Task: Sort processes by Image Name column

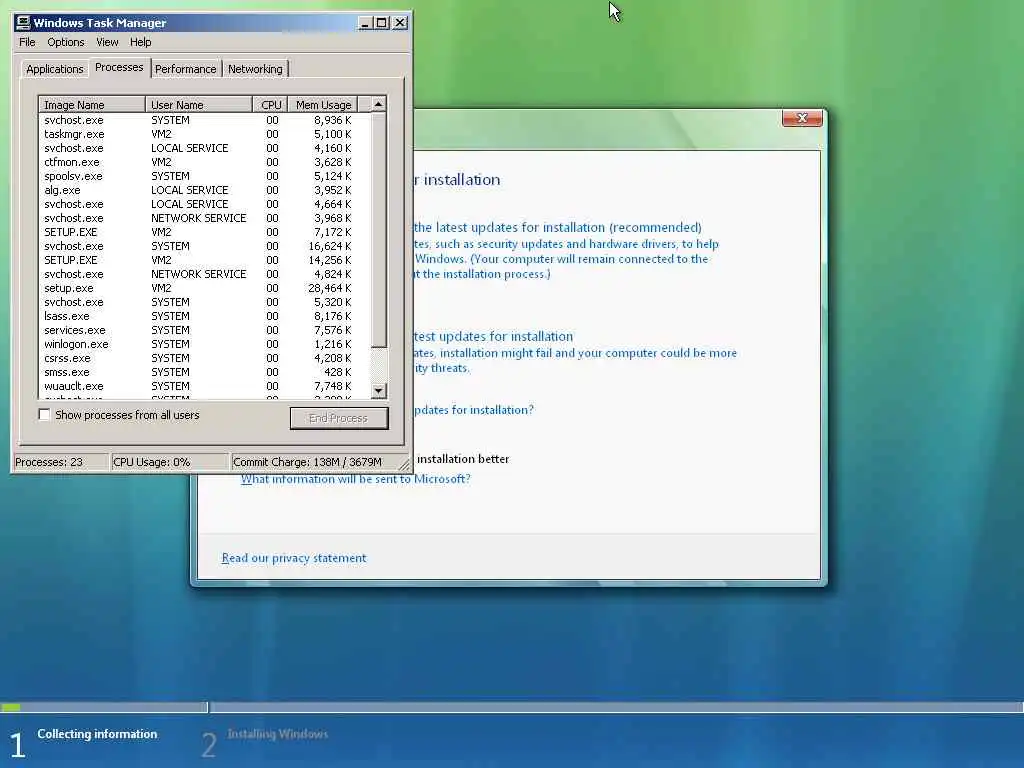Action: 92,104
